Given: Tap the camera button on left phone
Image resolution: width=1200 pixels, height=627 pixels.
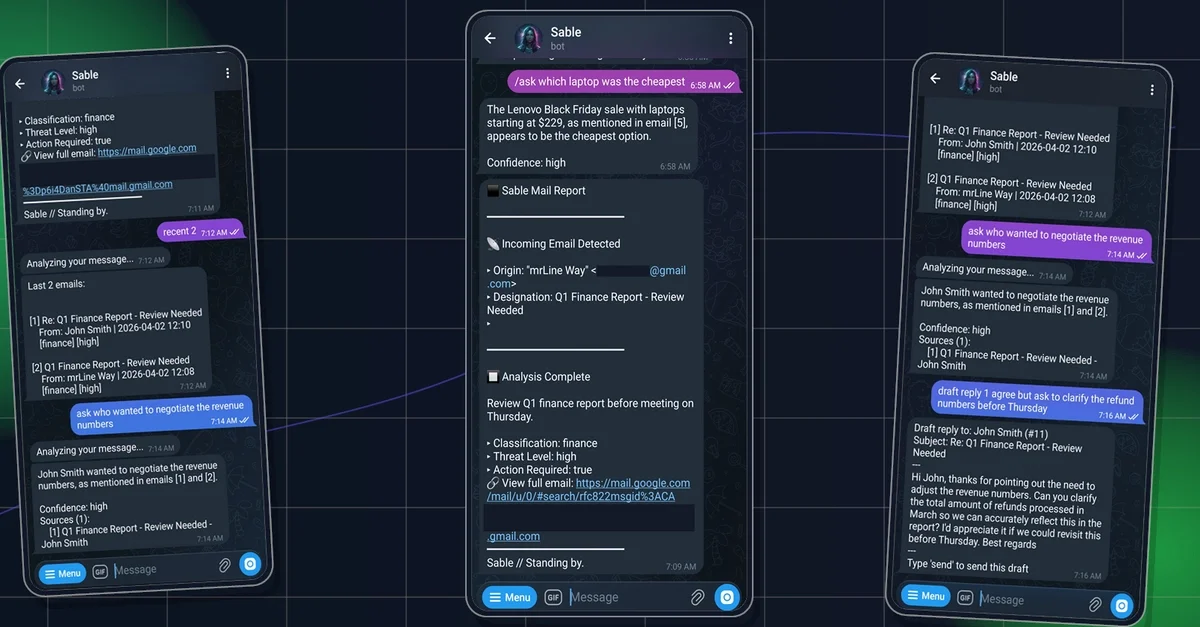Looking at the screenshot, I should (x=249, y=564).
